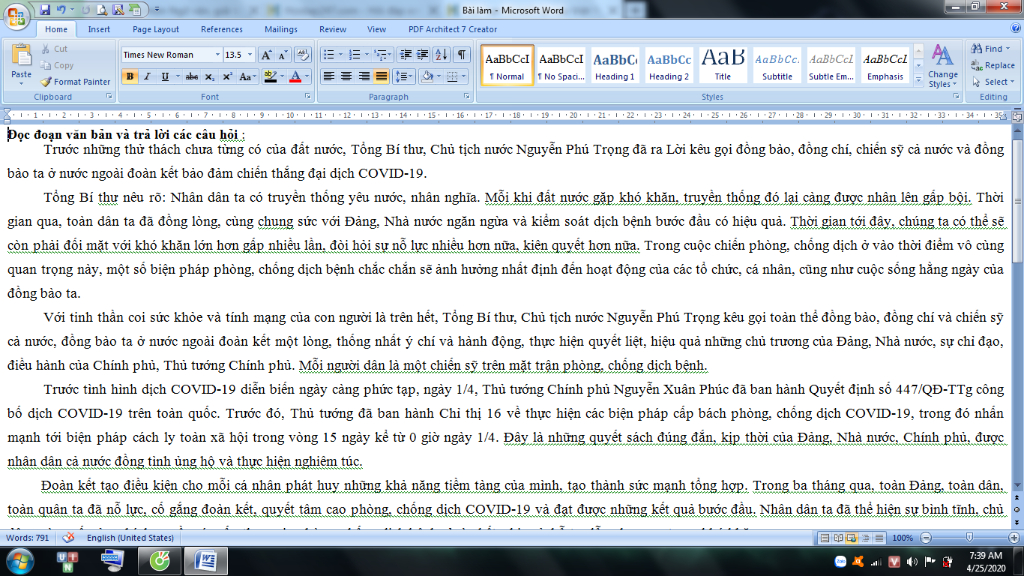Click the Copy button
The image size is (1024, 576).
point(57,65)
